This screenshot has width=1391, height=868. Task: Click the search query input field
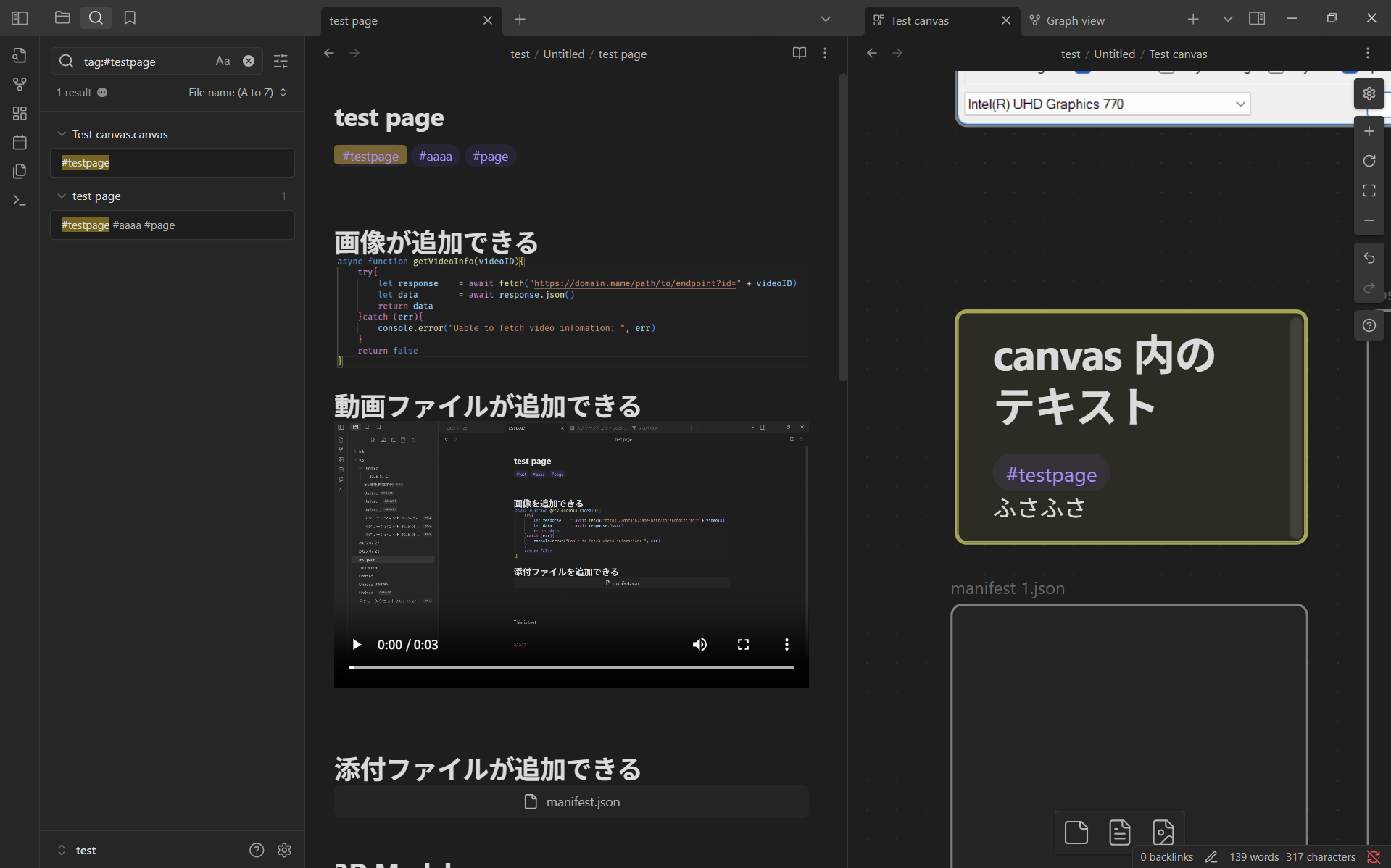pyautogui.click(x=145, y=62)
